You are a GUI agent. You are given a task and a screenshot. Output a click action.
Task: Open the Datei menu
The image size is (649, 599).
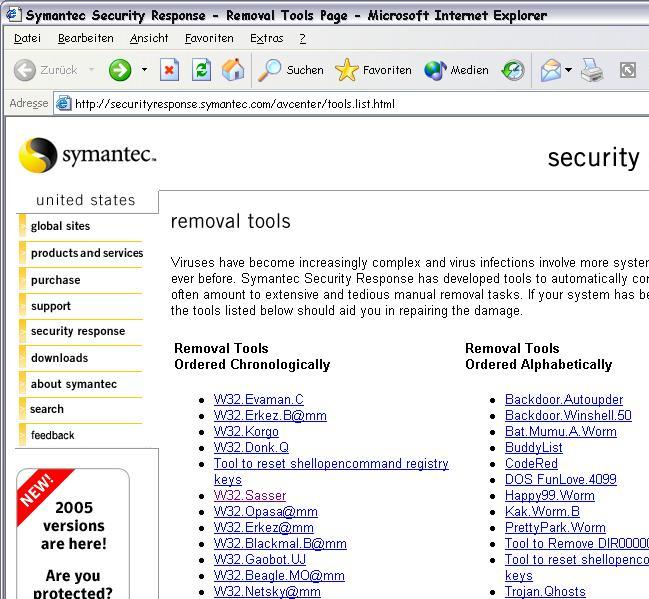(x=27, y=38)
